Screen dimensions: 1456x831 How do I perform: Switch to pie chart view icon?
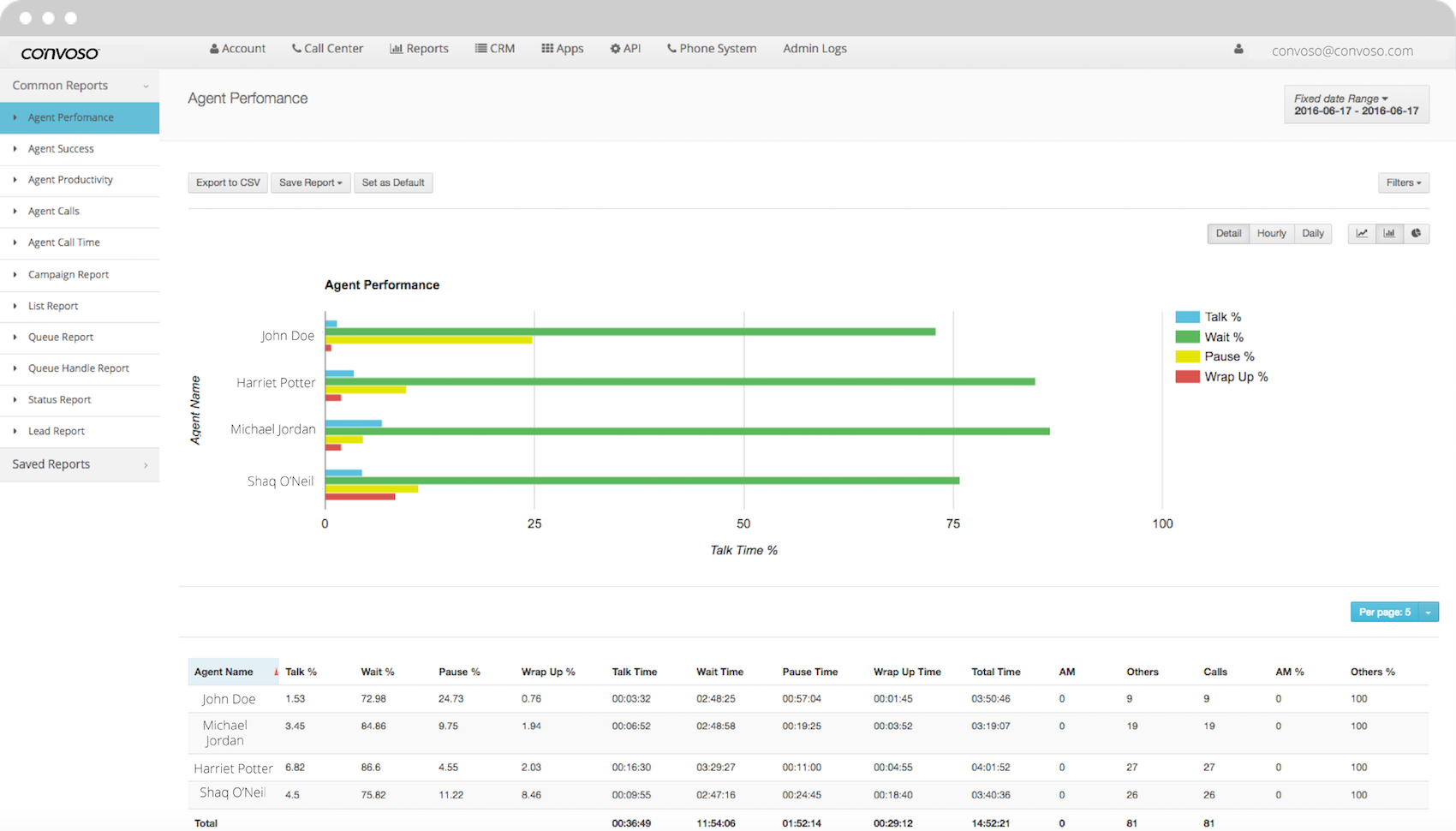point(1417,233)
